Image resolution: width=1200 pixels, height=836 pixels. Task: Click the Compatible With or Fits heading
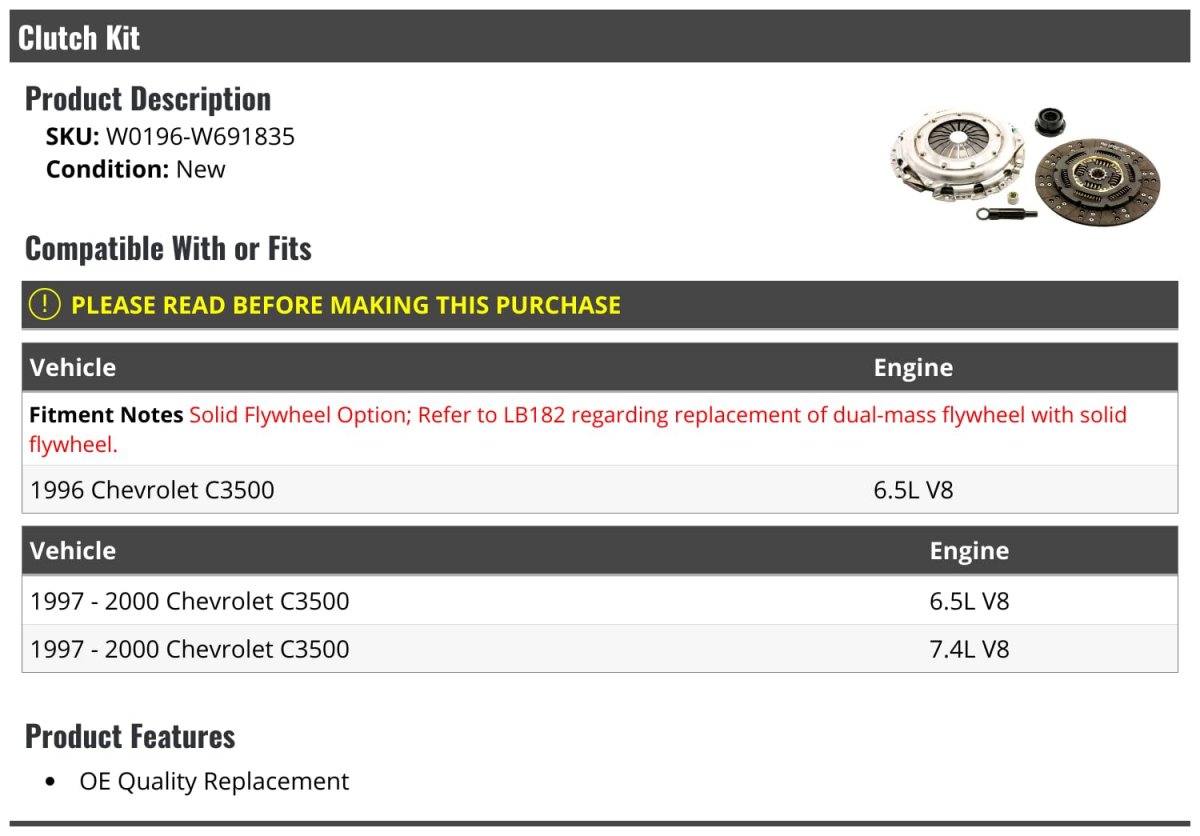[x=168, y=249]
